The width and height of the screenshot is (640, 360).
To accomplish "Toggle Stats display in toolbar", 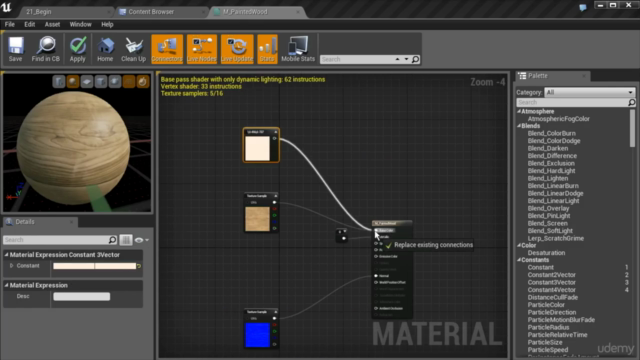I will point(267,49).
